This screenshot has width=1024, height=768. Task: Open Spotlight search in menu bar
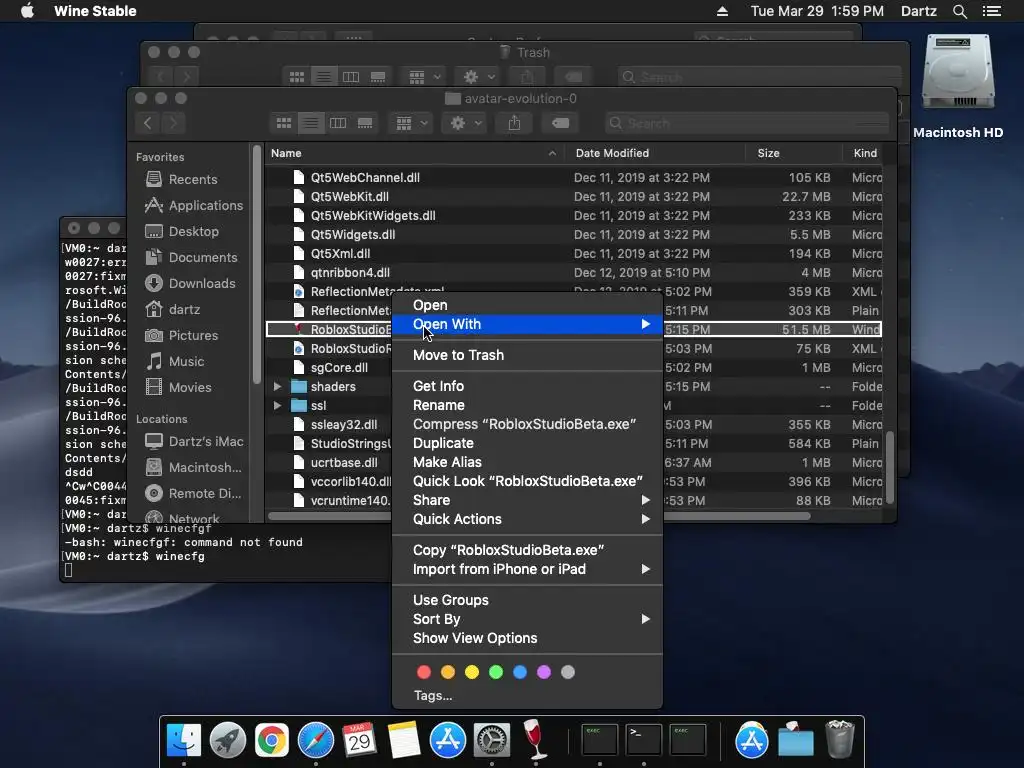pos(959,11)
